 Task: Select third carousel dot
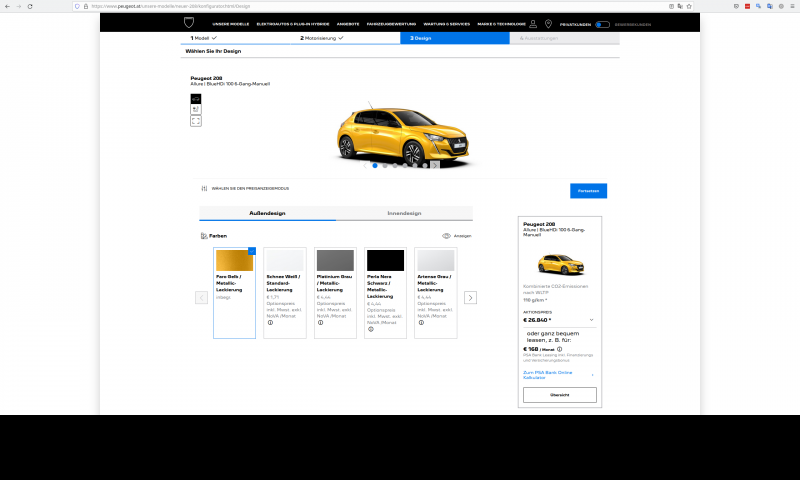point(395,166)
